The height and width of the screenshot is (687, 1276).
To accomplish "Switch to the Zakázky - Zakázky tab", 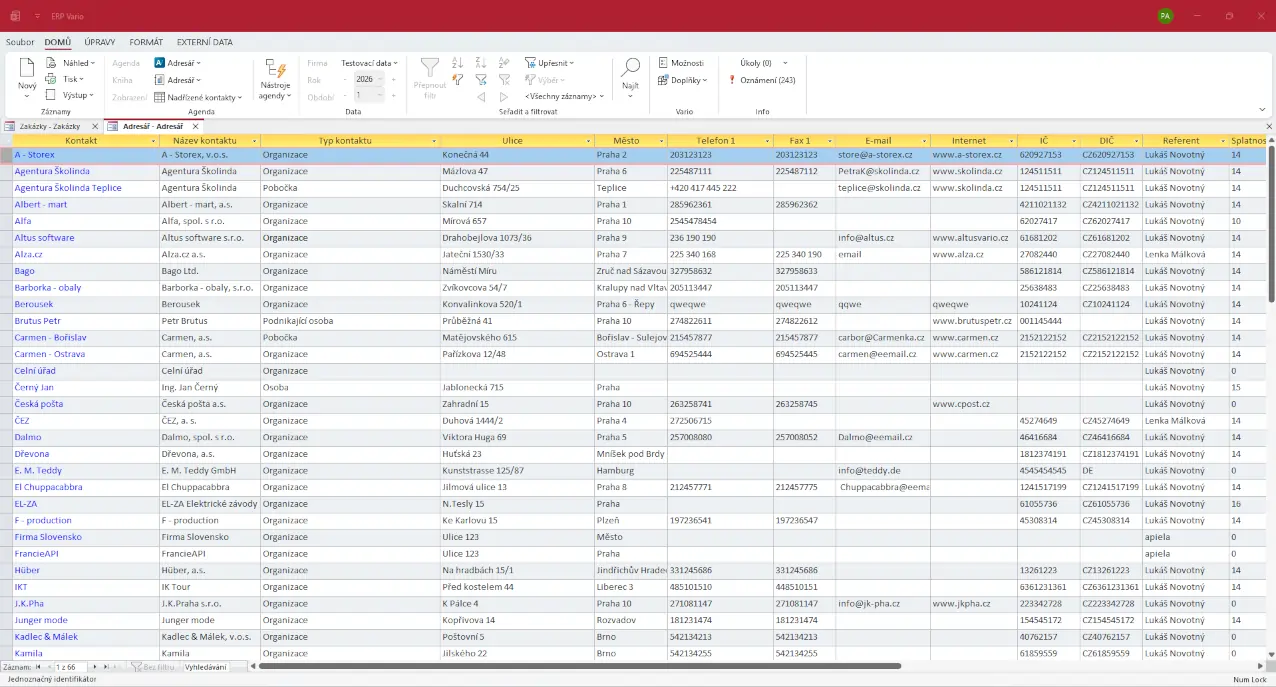I will click(49, 127).
